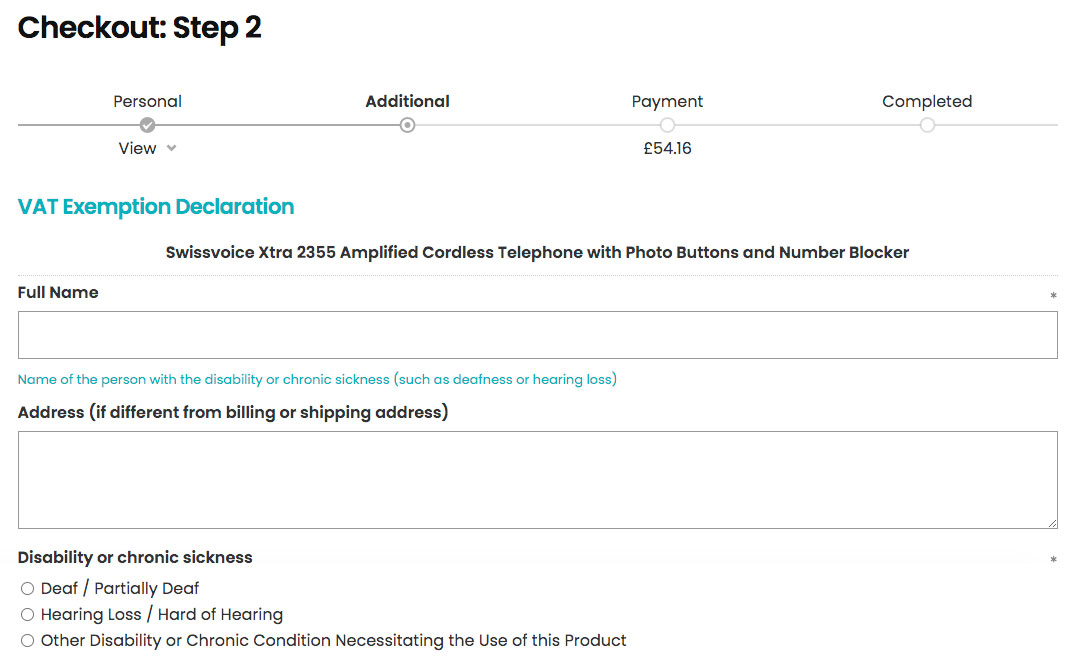Image resolution: width=1077 pixels, height=660 pixels.
Task: Click the Swissvoice Xtra 2355 product title
Action: (x=538, y=252)
